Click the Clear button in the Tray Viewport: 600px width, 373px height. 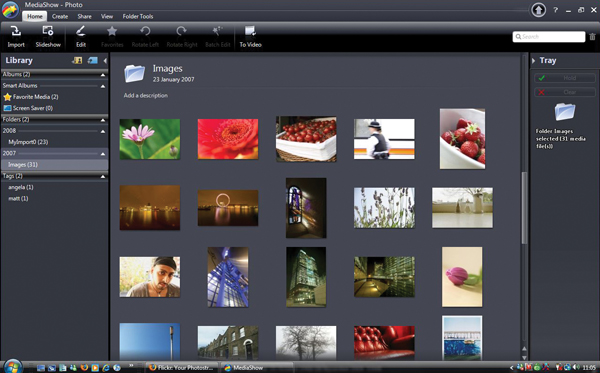tap(565, 92)
